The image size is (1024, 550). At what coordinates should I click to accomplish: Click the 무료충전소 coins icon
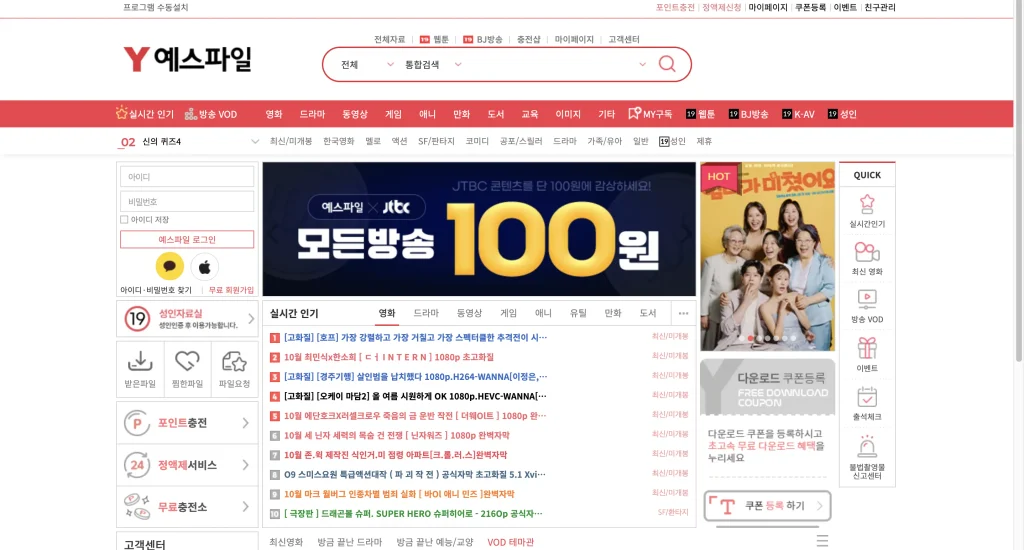[x=137, y=506]
